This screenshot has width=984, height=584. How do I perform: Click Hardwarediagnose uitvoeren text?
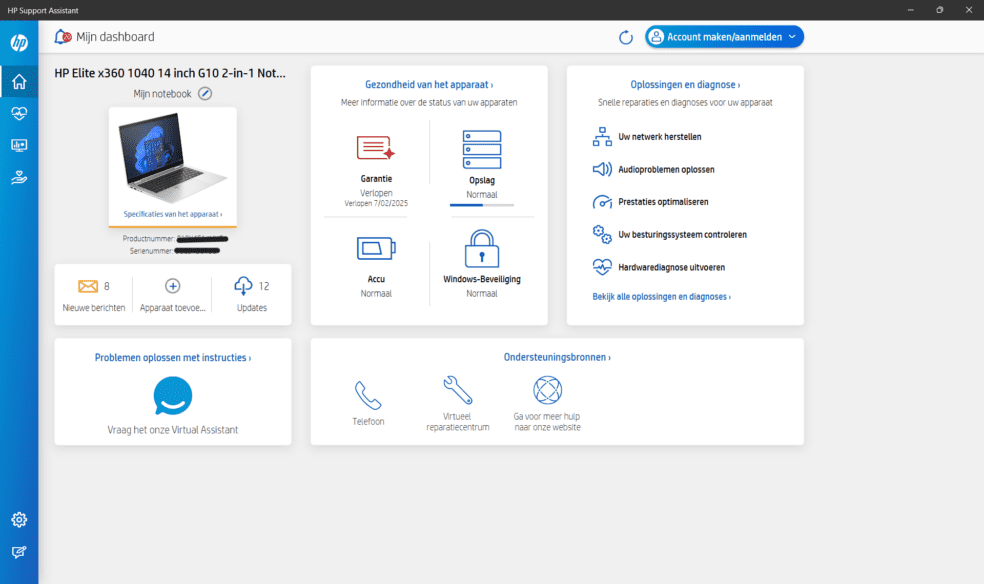671,267
